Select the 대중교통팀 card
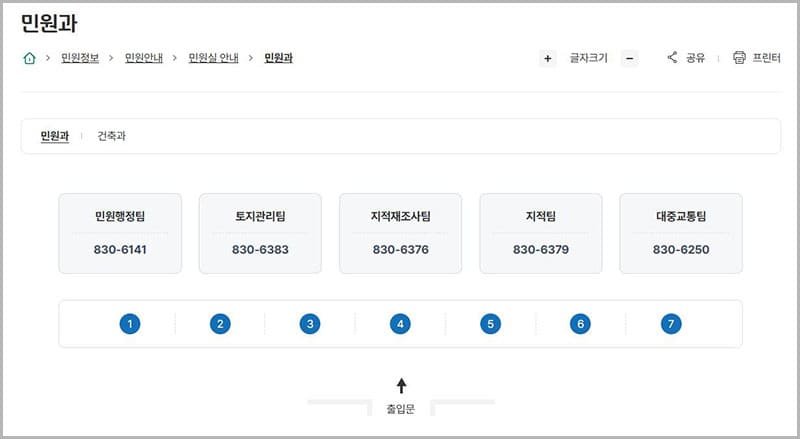Image resolution: width=800 pixels, height=439 pixels. pyautogui.click(x=681, y=233)
